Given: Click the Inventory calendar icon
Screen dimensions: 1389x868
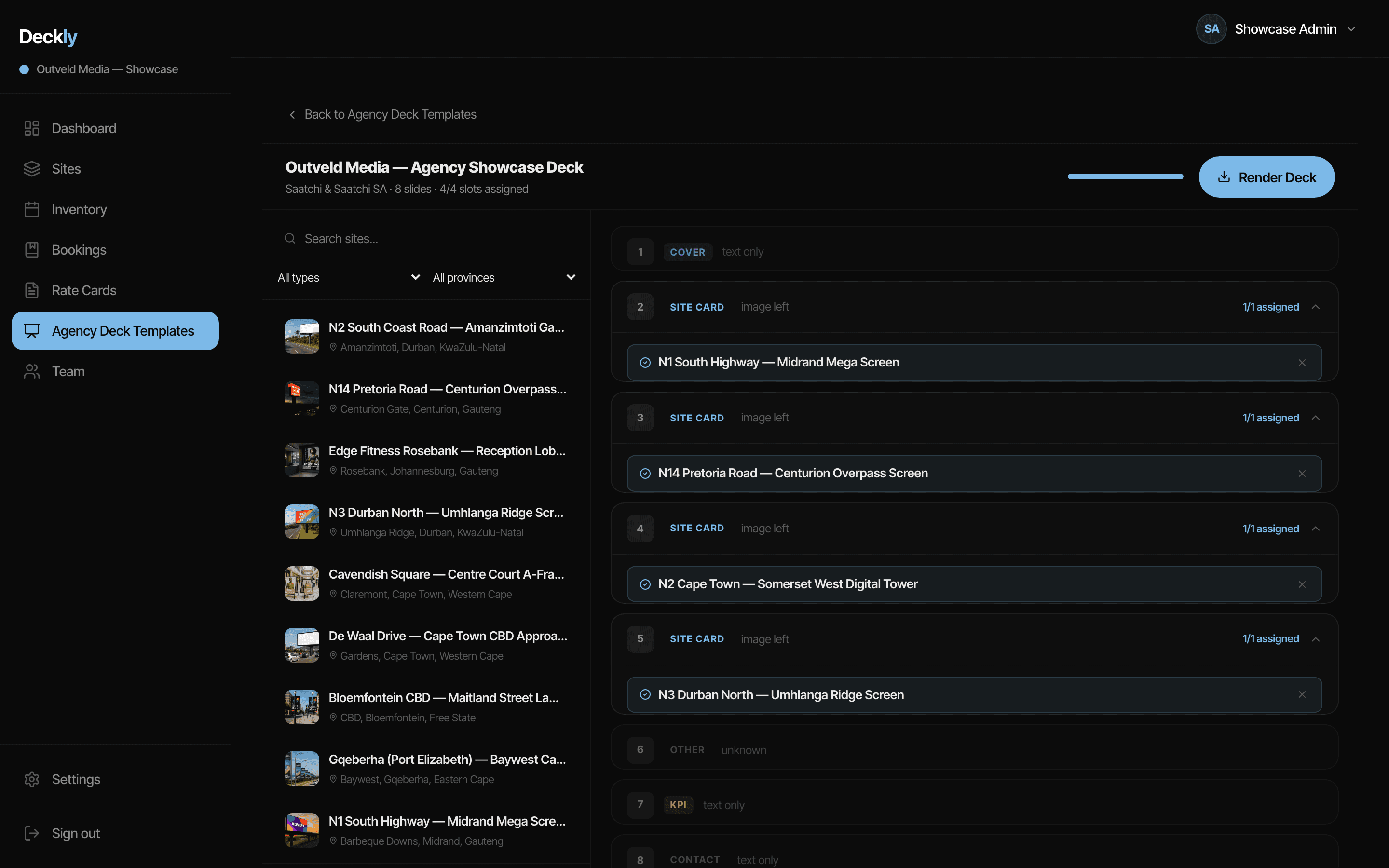Looking at the screenshot, I should click(x=31, y=209).
